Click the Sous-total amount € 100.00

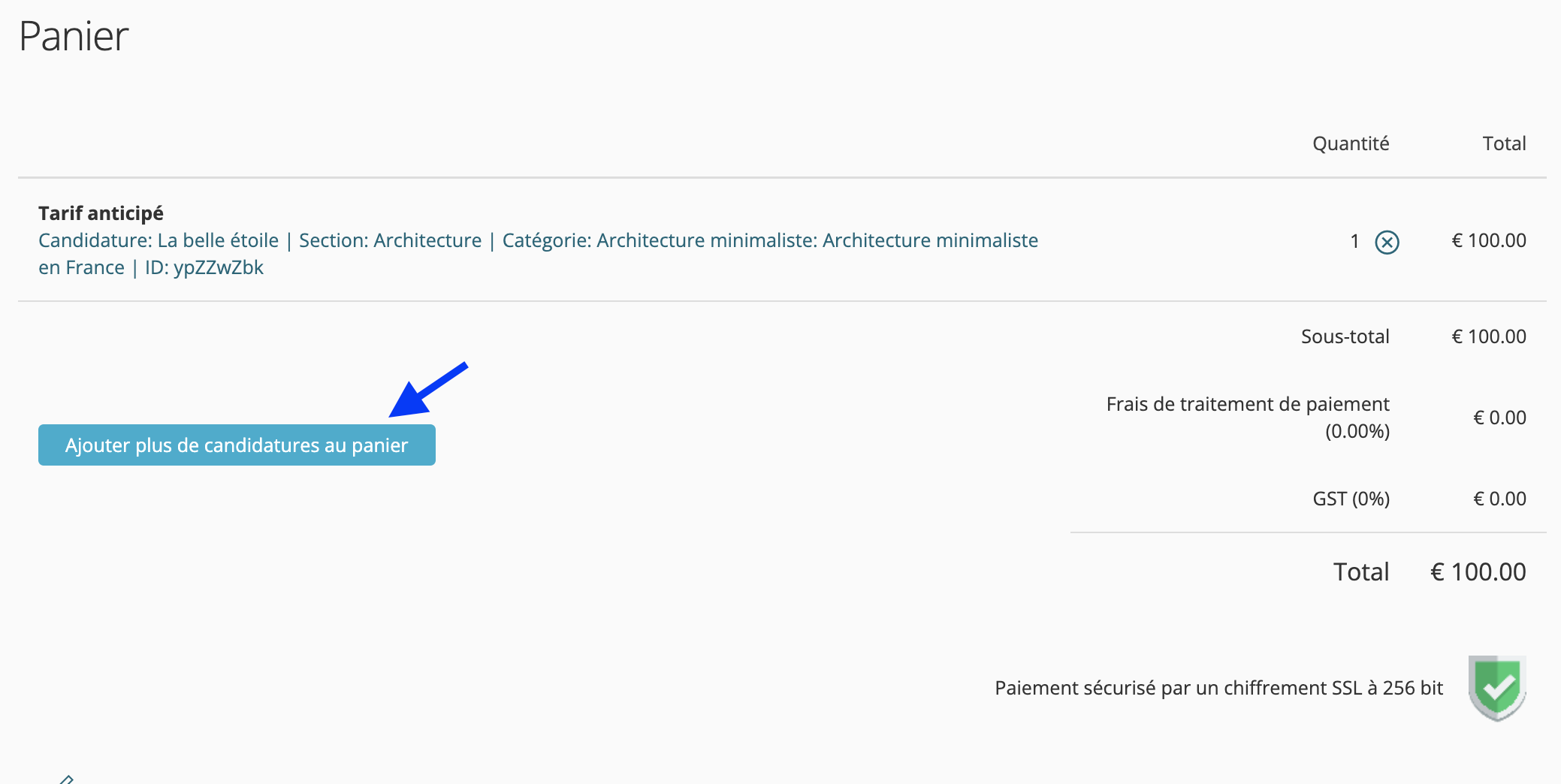1489,336
